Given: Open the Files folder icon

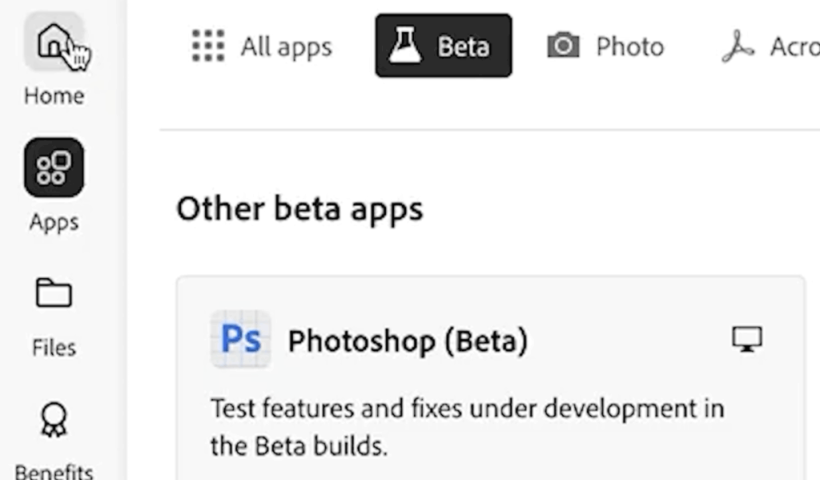Looking at the screenshot, I should coord(53,294).
